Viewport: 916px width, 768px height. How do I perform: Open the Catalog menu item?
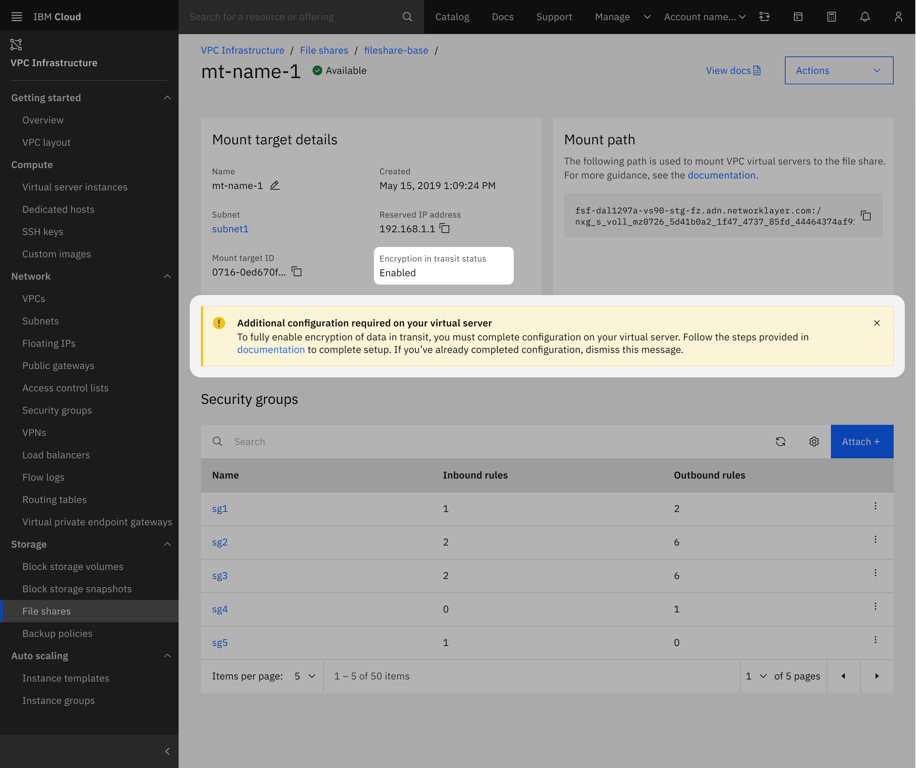coord(452,17)
